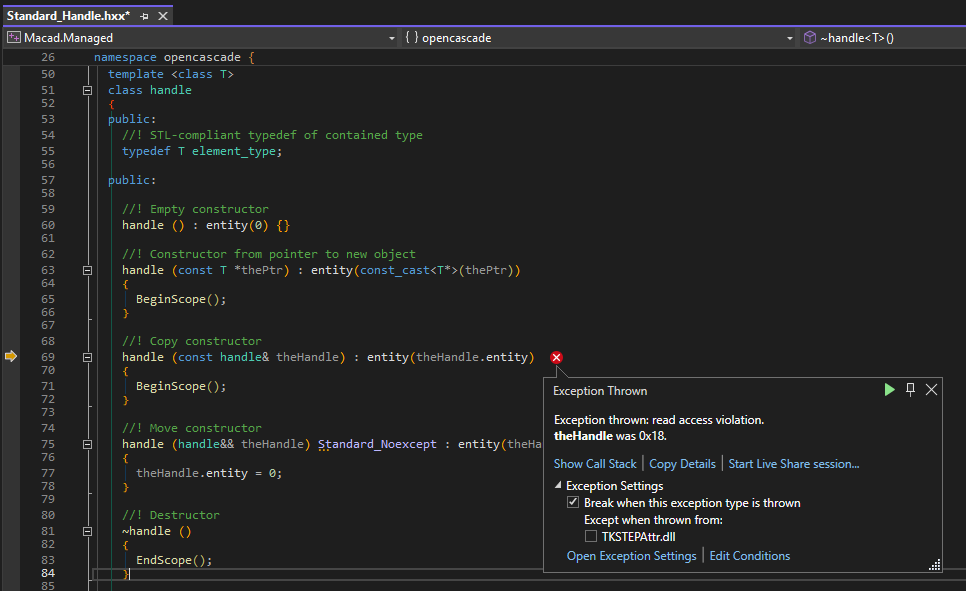
Task: Click the Show Call Stack link
Action: click(x=595, y=464)
